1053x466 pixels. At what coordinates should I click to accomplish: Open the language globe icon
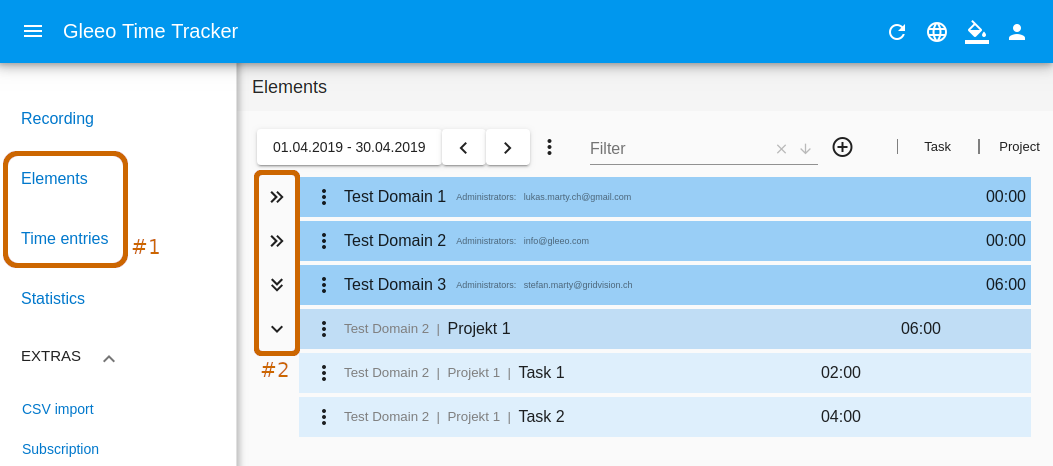[937, 32]
